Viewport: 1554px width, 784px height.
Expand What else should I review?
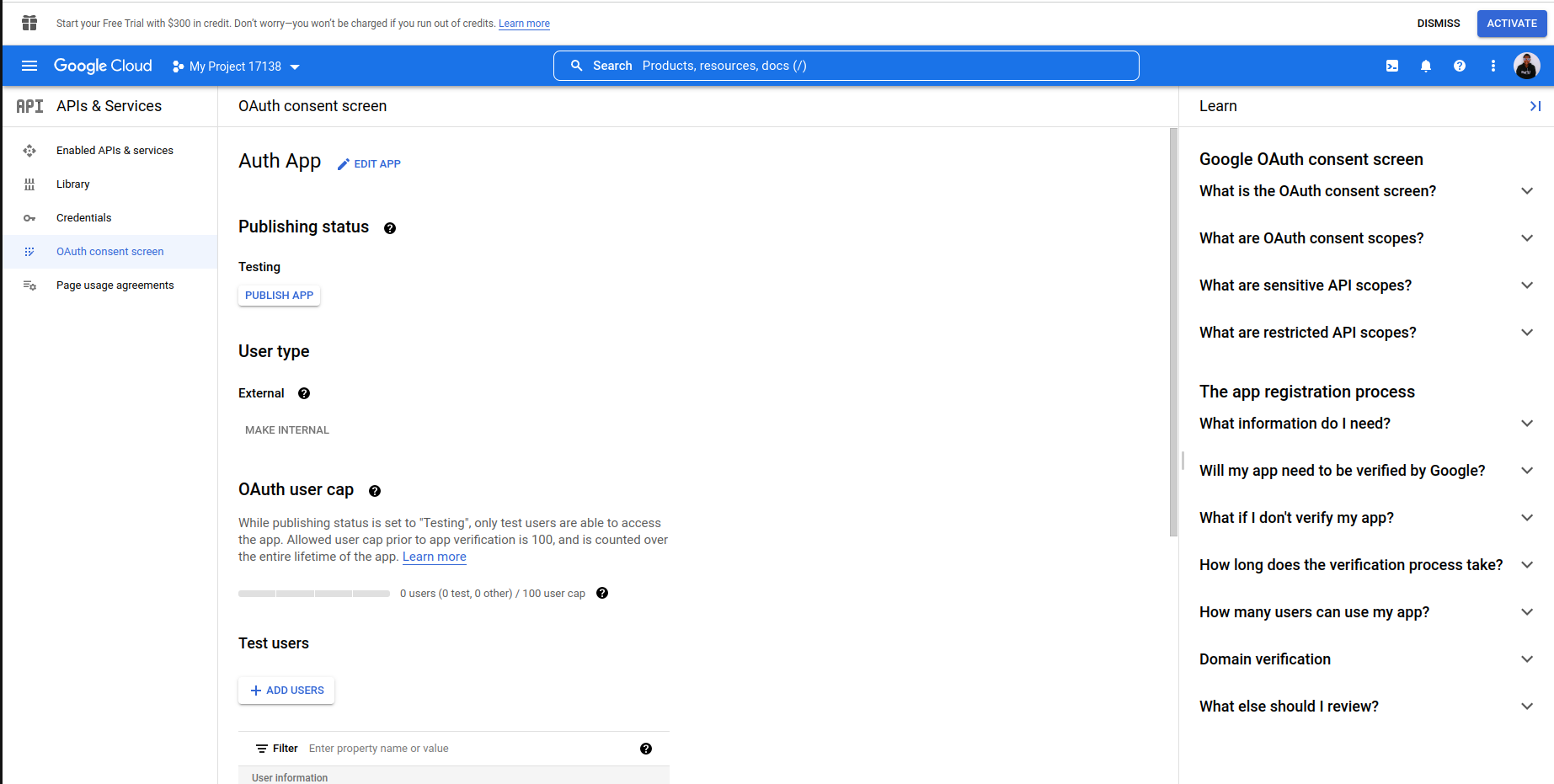pos(1366,707)
